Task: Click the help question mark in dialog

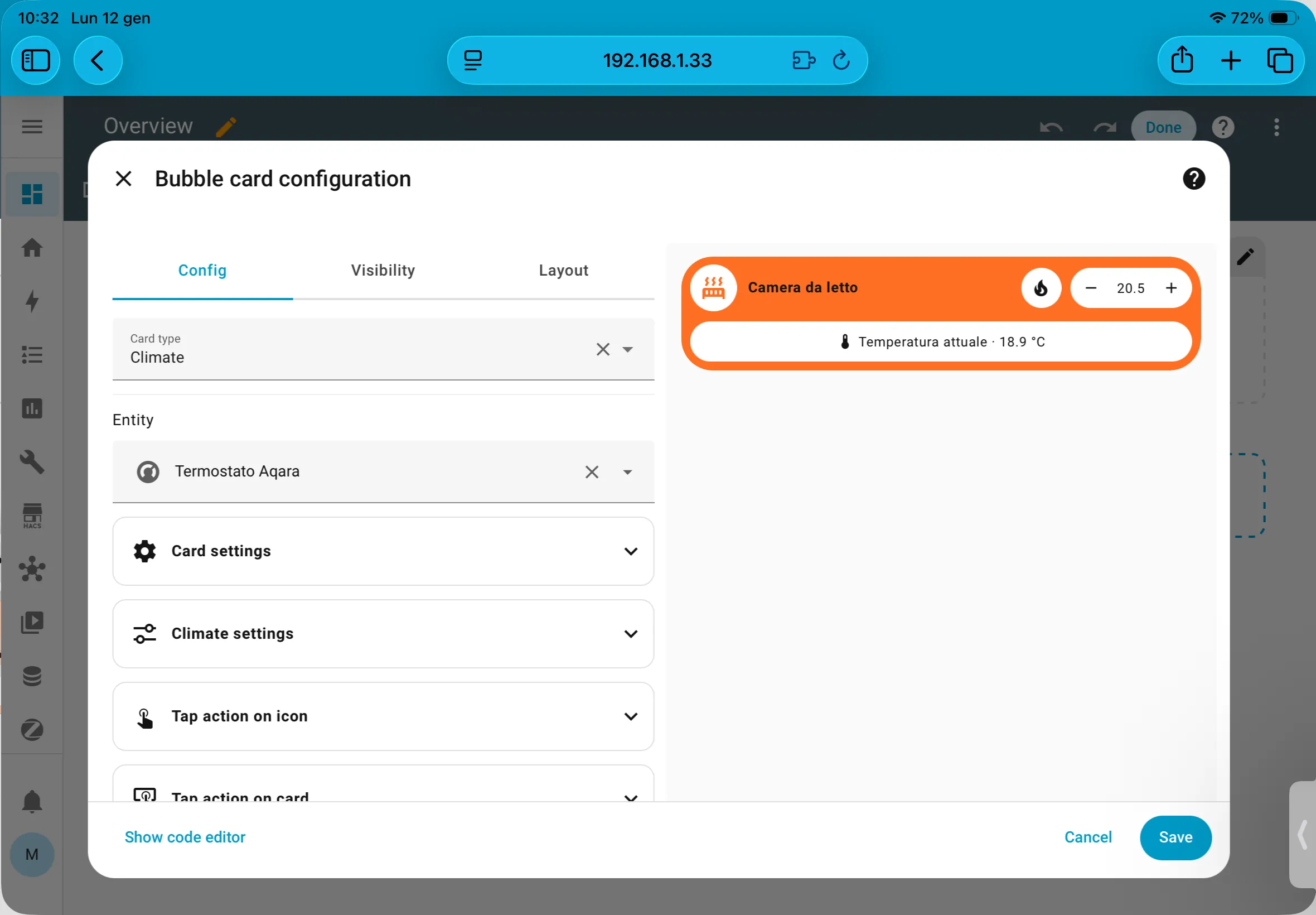Action: click(1193, 179)
